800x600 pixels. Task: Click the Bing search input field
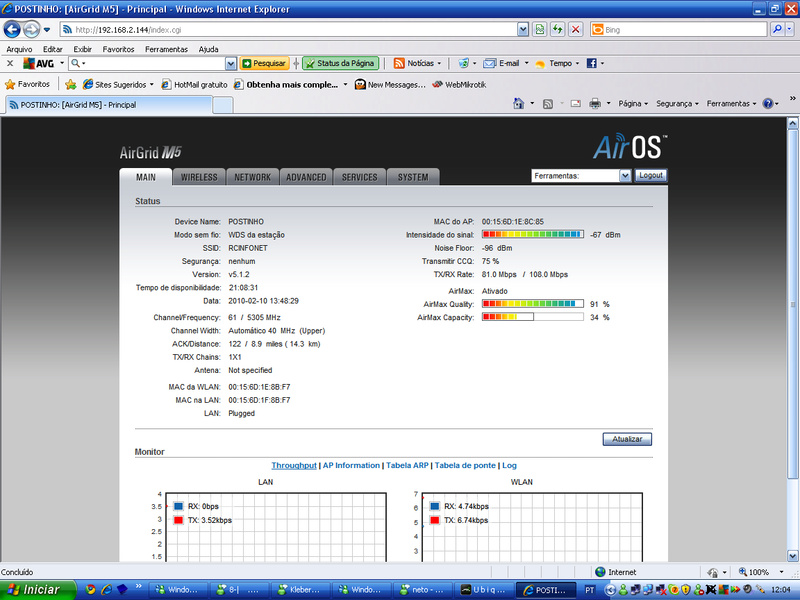point(679,30)
